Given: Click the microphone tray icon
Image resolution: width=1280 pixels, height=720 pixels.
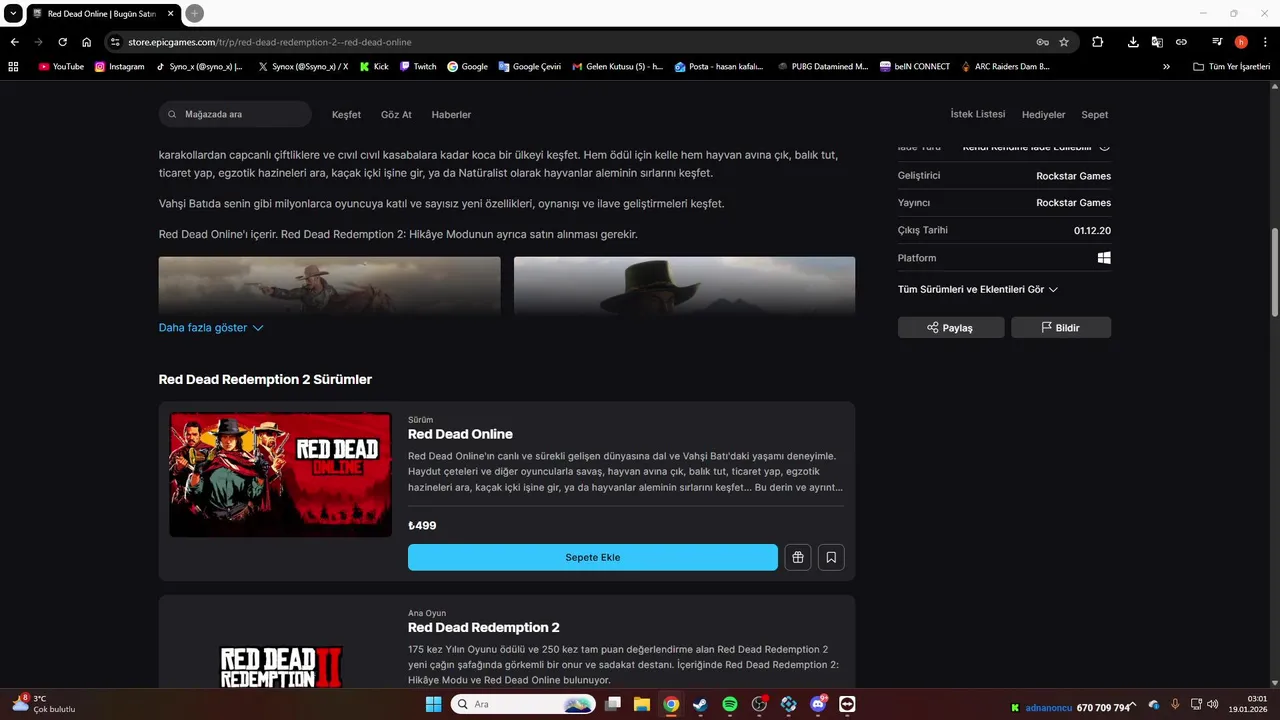Looking at the screenshot, I should pyautogui.click(x=1175, y=704).
